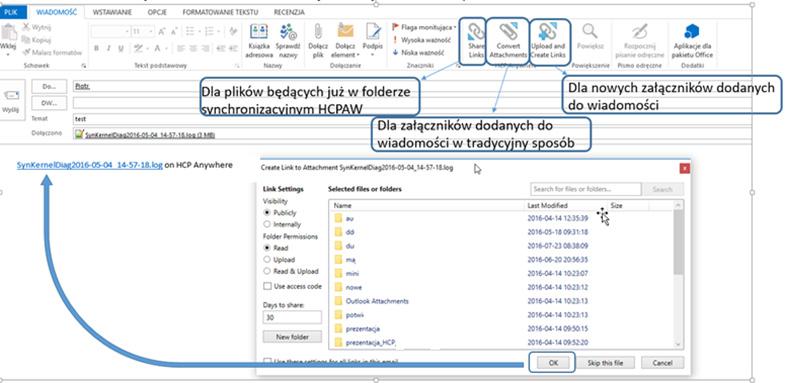Click the Do... recipients button
The width and height of the screenshot is (786, 383).
[x=49, y=86]
